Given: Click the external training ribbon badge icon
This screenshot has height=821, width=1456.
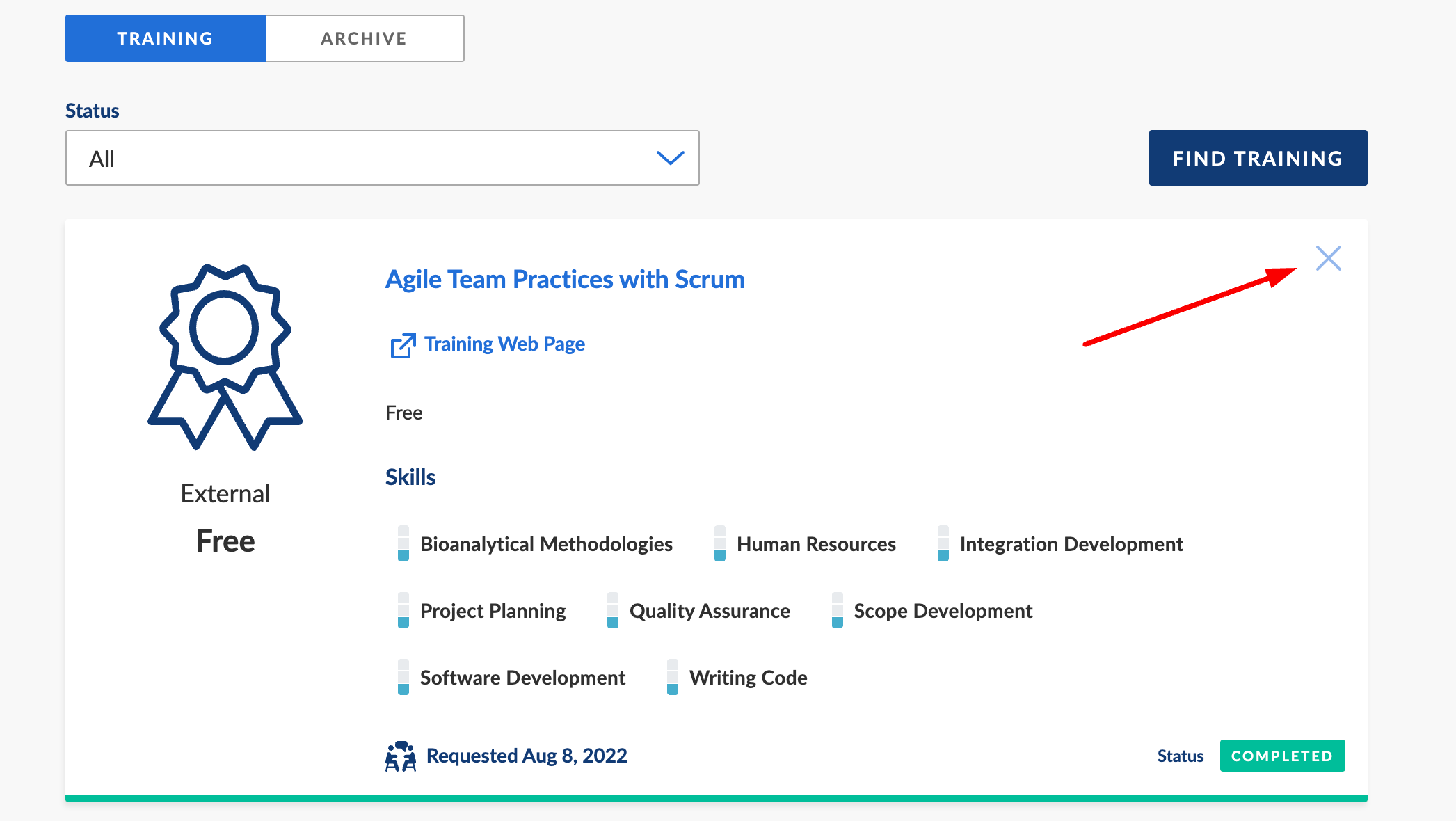Looking at the screenshot, I should [x=225, y=356].
